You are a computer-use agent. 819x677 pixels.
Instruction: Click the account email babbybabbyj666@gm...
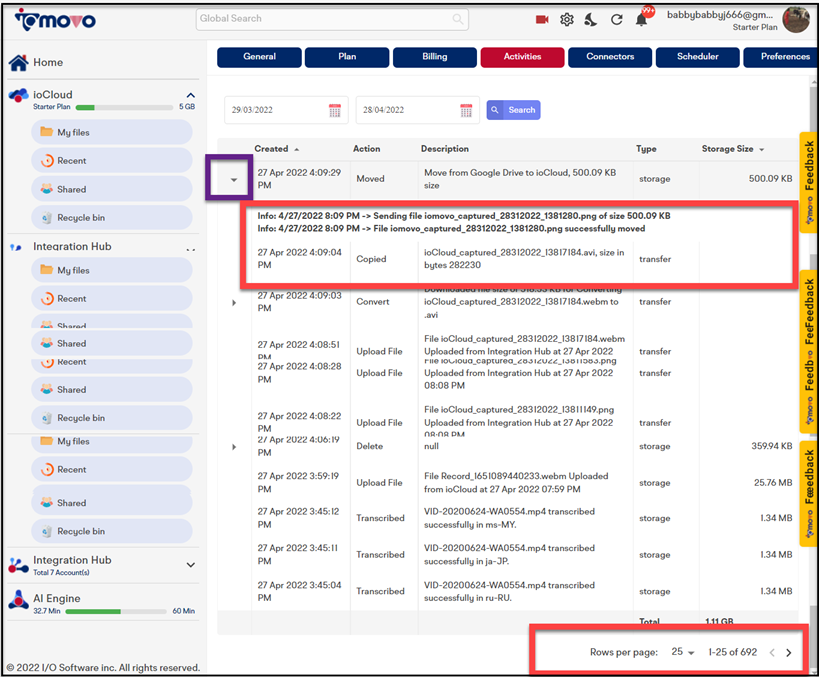point(720,15)
